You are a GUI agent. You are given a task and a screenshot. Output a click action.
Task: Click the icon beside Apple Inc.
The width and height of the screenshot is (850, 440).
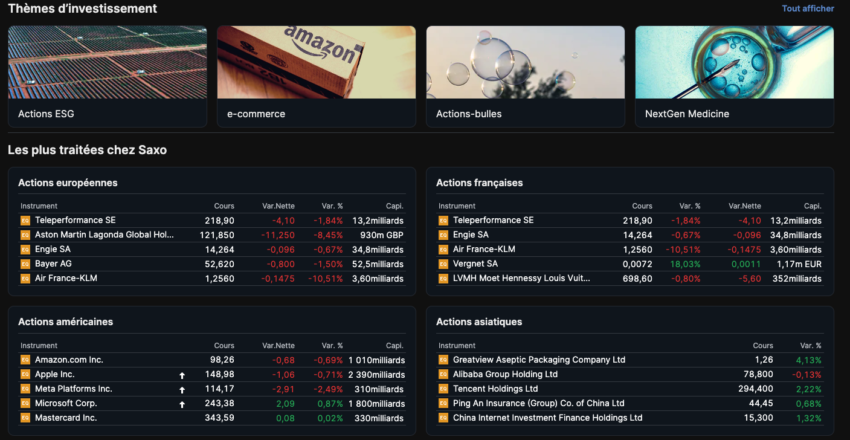25,374
